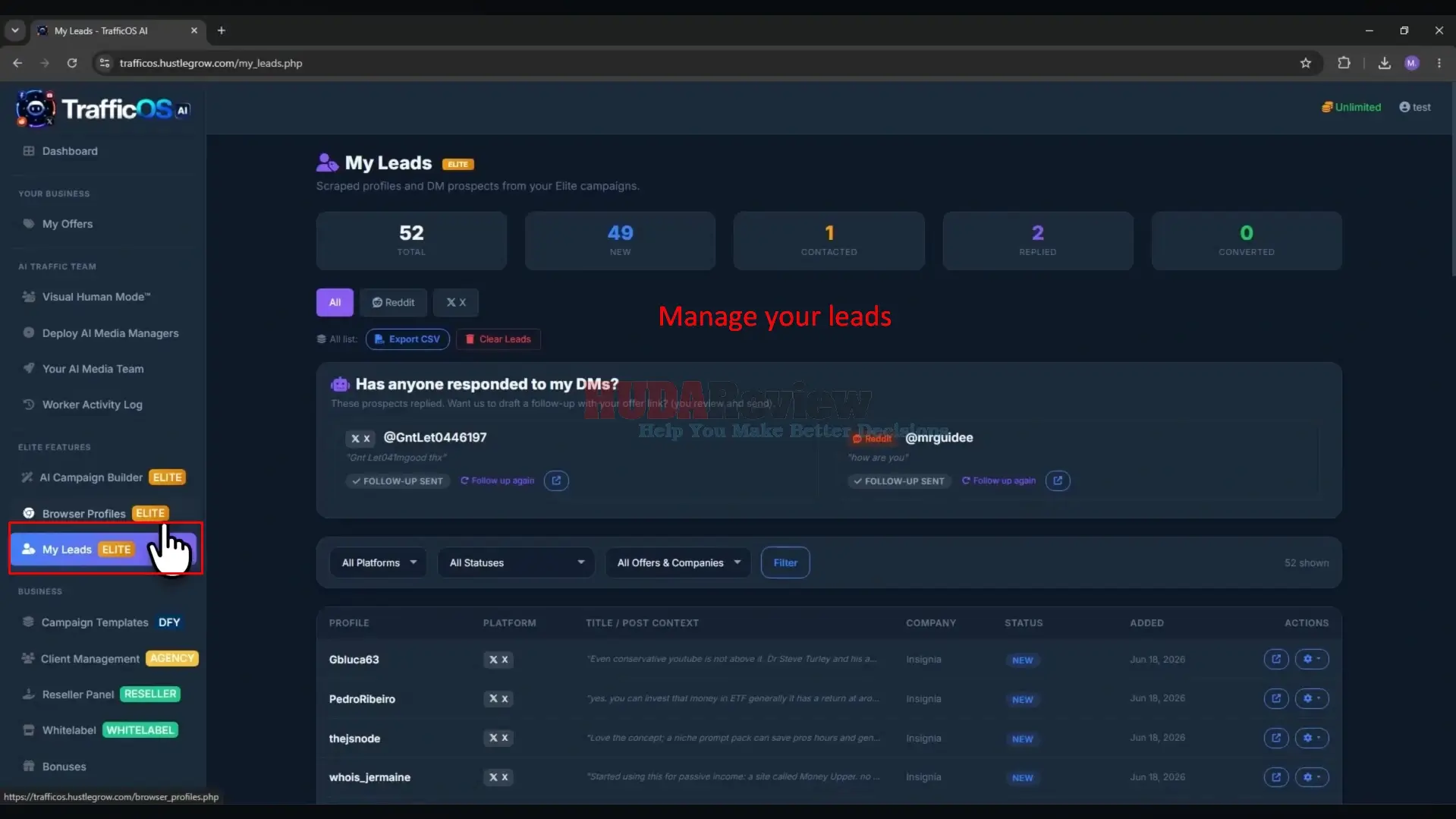Click whois_jermaine profile name
1456x819 pixels.
(370, 777)
